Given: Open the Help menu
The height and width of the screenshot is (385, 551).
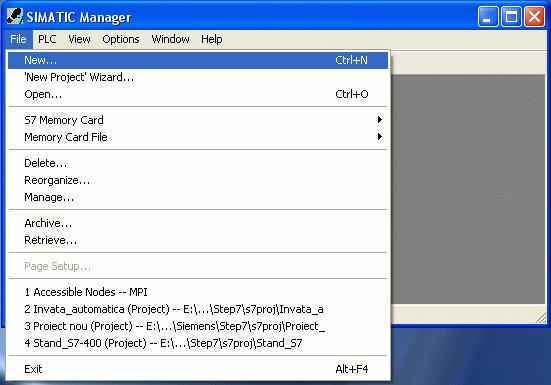Looking at the screenshot, I should coord(212,39).
